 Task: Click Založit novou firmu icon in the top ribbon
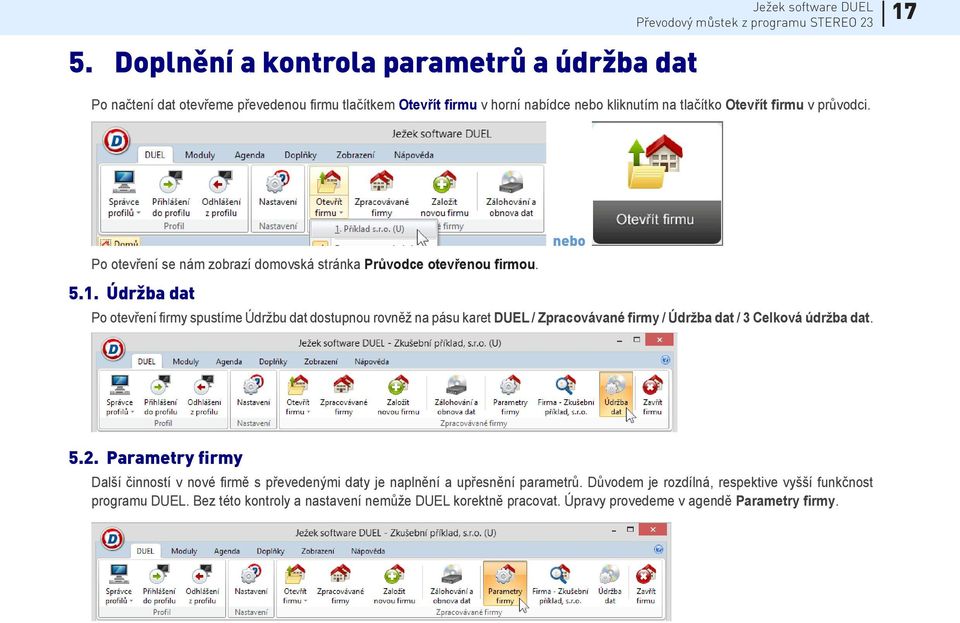[444, 193]
